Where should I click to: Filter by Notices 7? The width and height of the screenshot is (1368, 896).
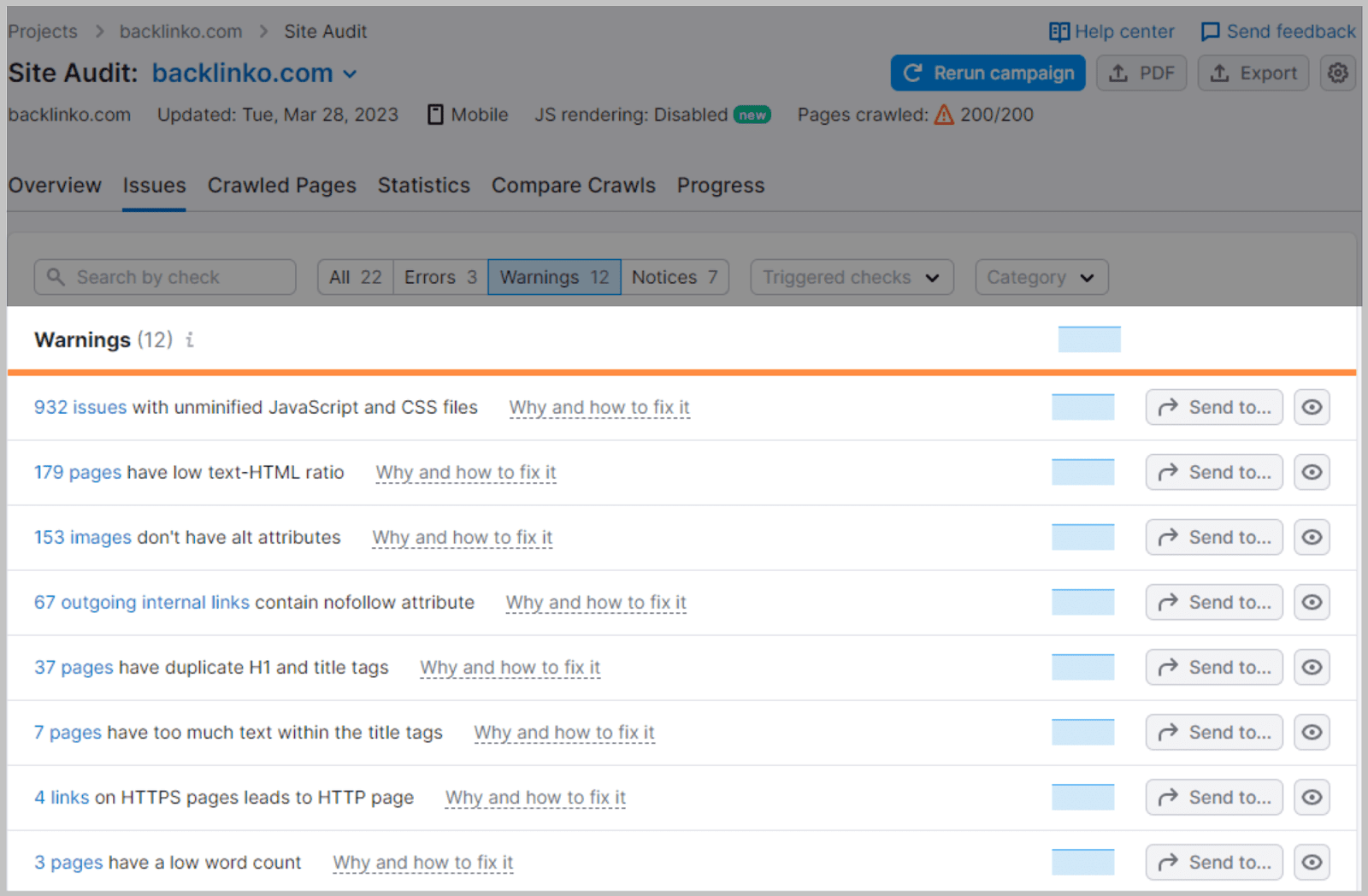[x=675, y=277]
